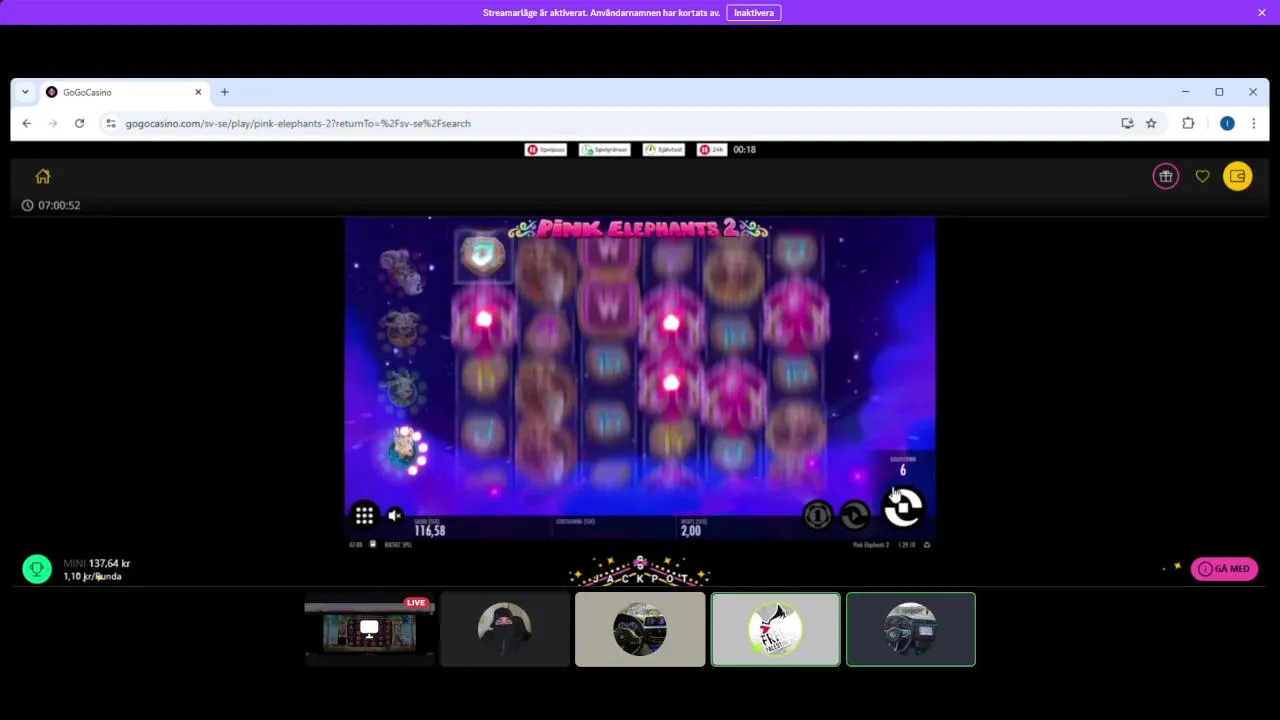This screenshot has width=1280, height=720.
Task: Select the green-ringed logo participant thumbnail
Action: click(x=775, y=629)
